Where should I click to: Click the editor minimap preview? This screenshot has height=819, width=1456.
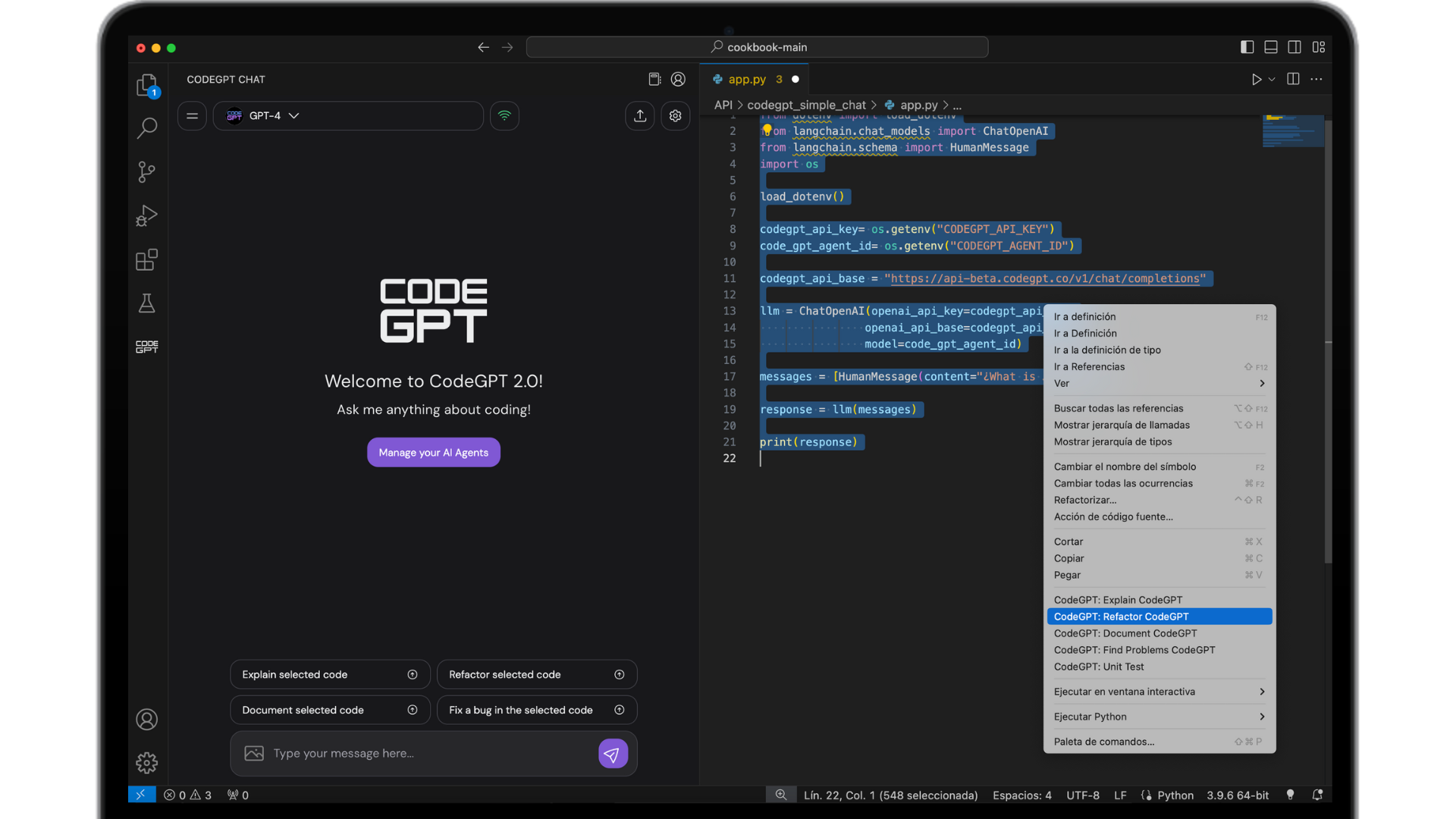tap(1292, 130)
